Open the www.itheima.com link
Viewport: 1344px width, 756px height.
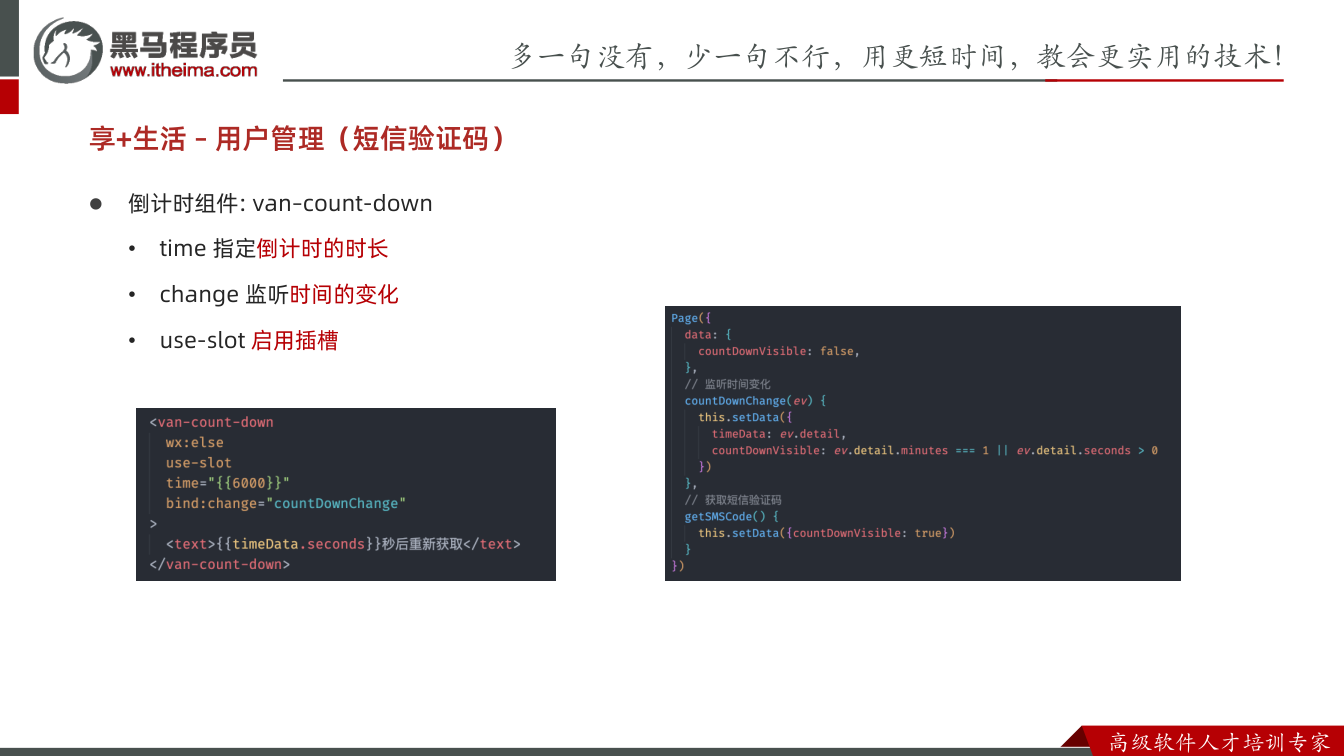point(183,70)
